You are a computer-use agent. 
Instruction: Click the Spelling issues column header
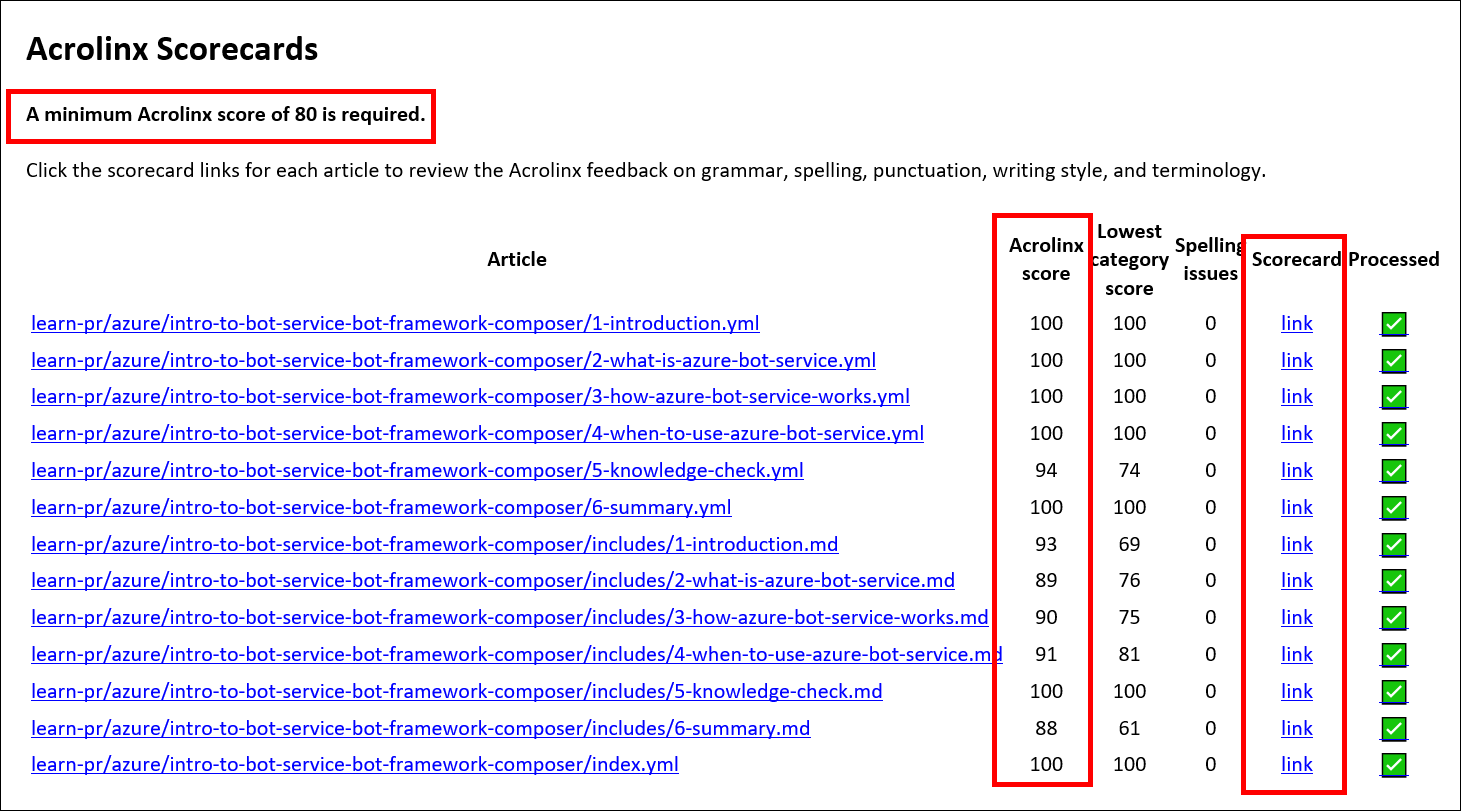click(x=1210, y=259)
